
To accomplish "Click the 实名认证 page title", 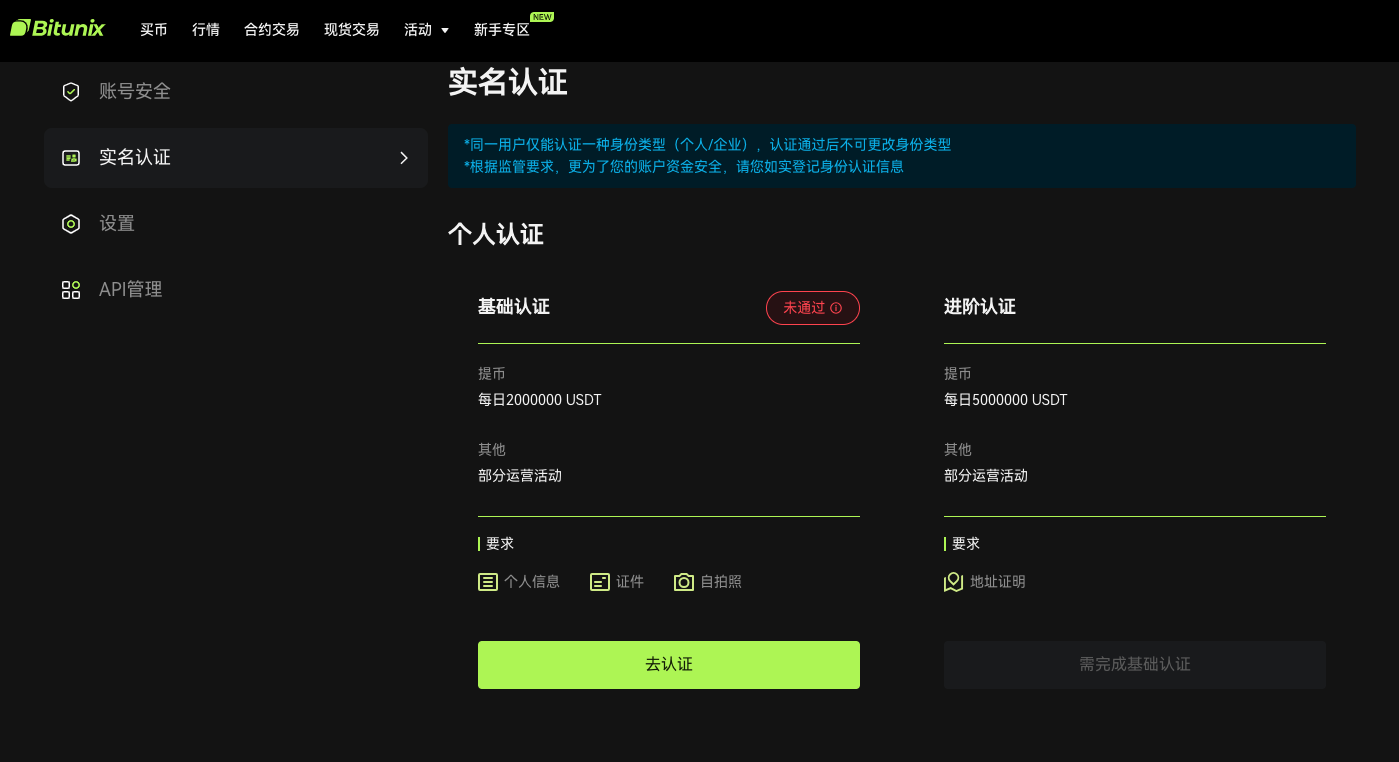I will coord(508,82).
